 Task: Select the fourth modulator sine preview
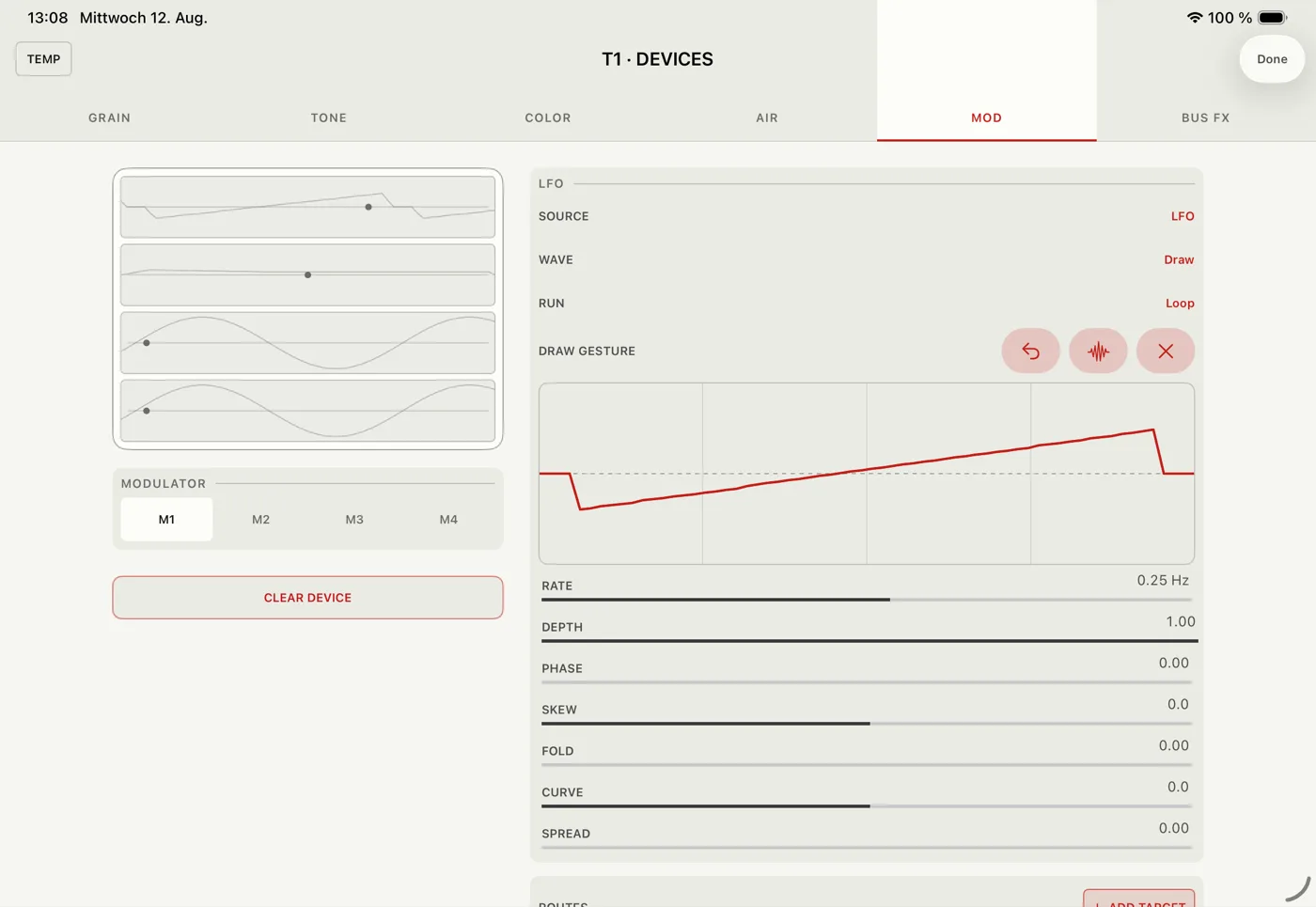pyautogui.click(x=307, y=411)
